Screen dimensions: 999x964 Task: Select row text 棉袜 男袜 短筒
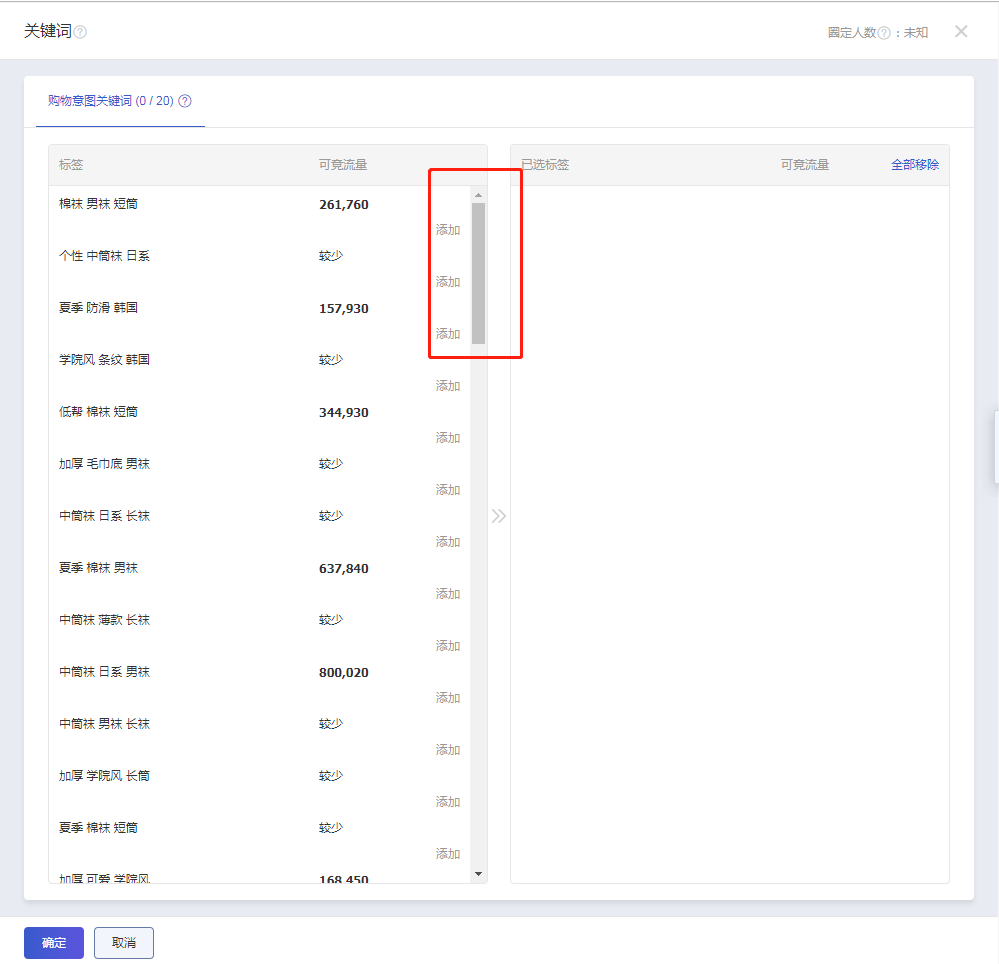(x=98, y=204)
